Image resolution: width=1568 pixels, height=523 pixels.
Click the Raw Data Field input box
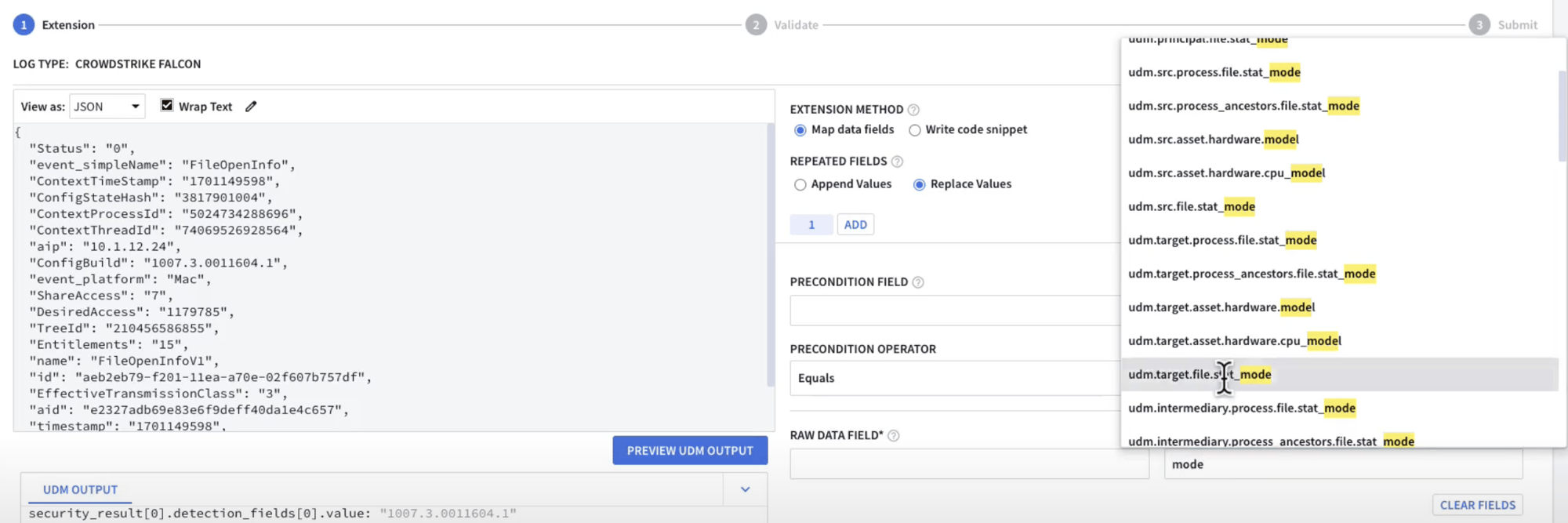969,464
